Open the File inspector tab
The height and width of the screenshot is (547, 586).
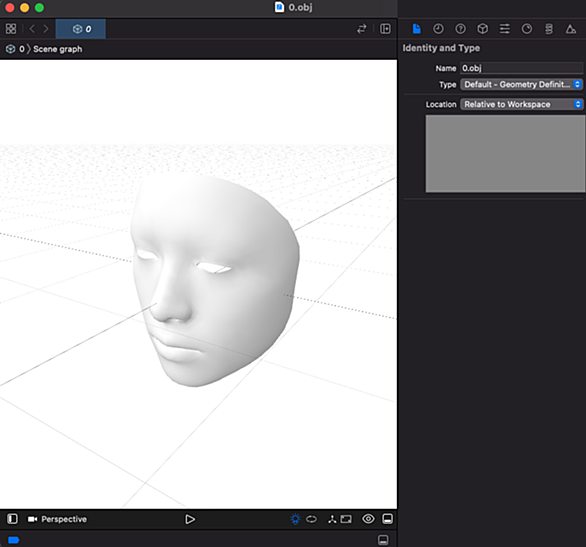pos(416,29)
